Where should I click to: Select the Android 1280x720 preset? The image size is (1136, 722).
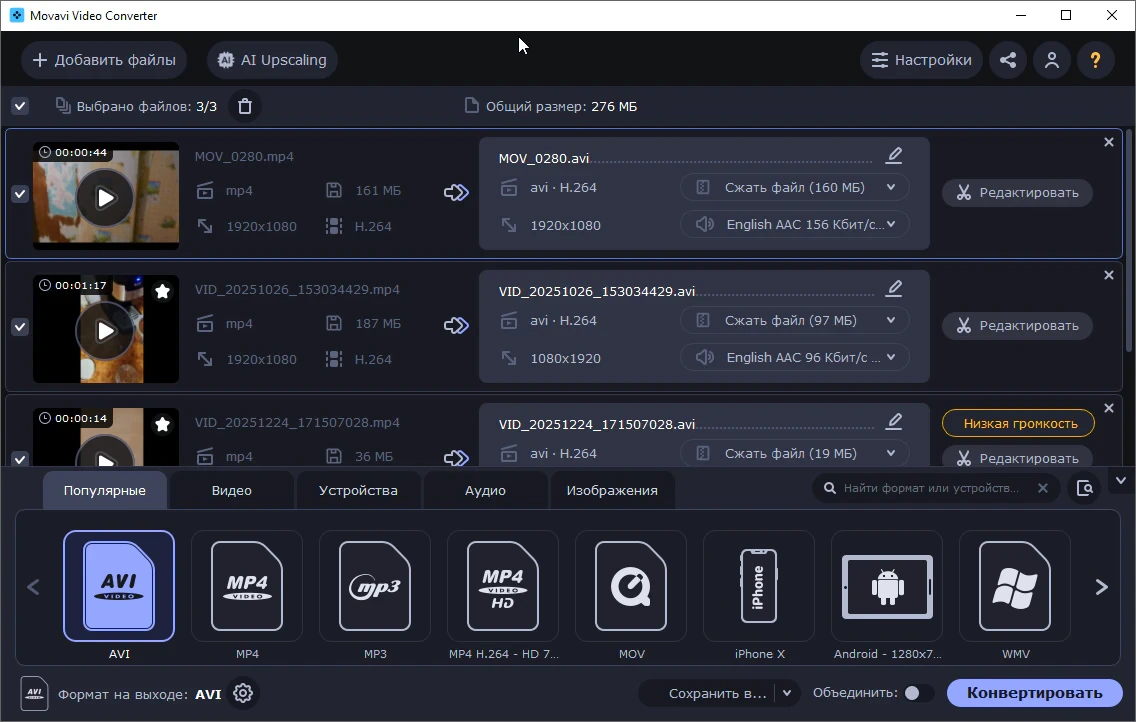tap(887, 586)
